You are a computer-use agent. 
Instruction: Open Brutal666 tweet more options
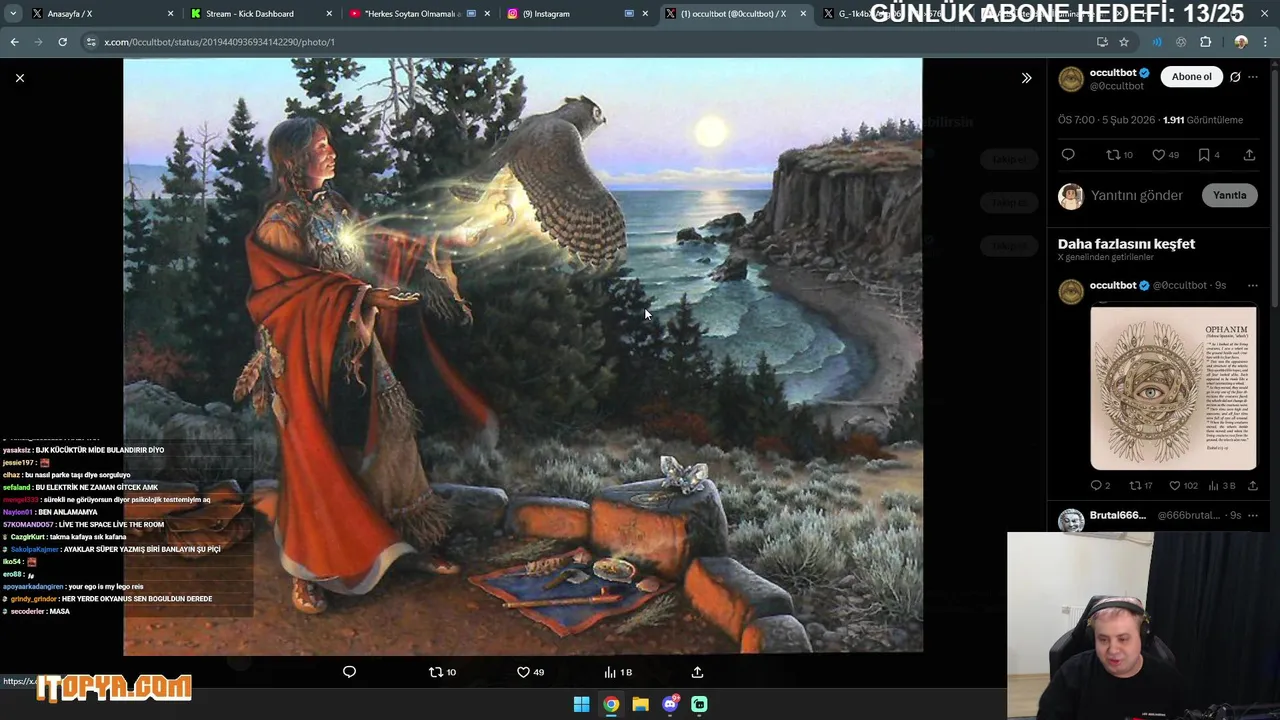1253,515
